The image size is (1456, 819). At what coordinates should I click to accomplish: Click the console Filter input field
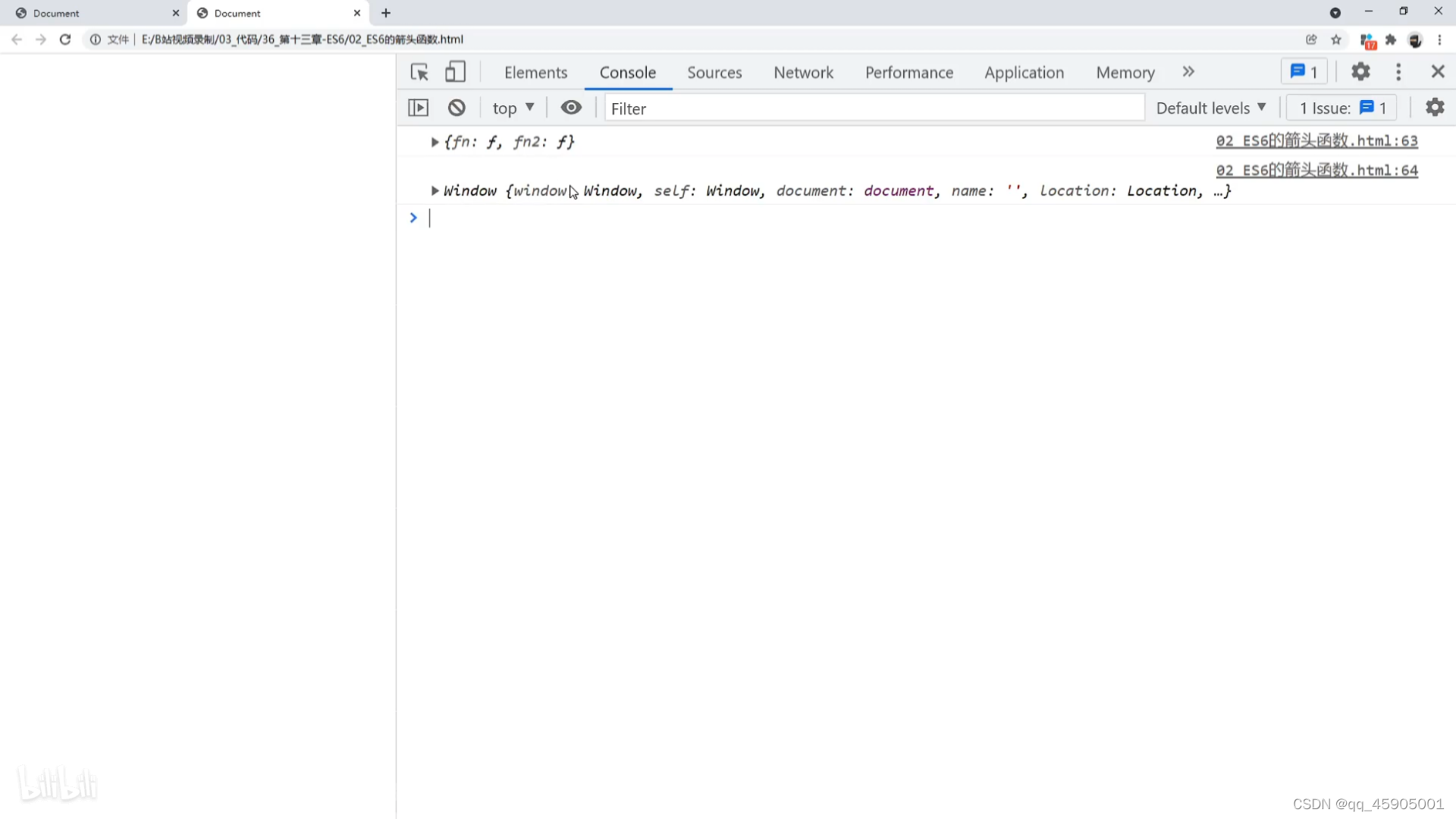(872, 108)
